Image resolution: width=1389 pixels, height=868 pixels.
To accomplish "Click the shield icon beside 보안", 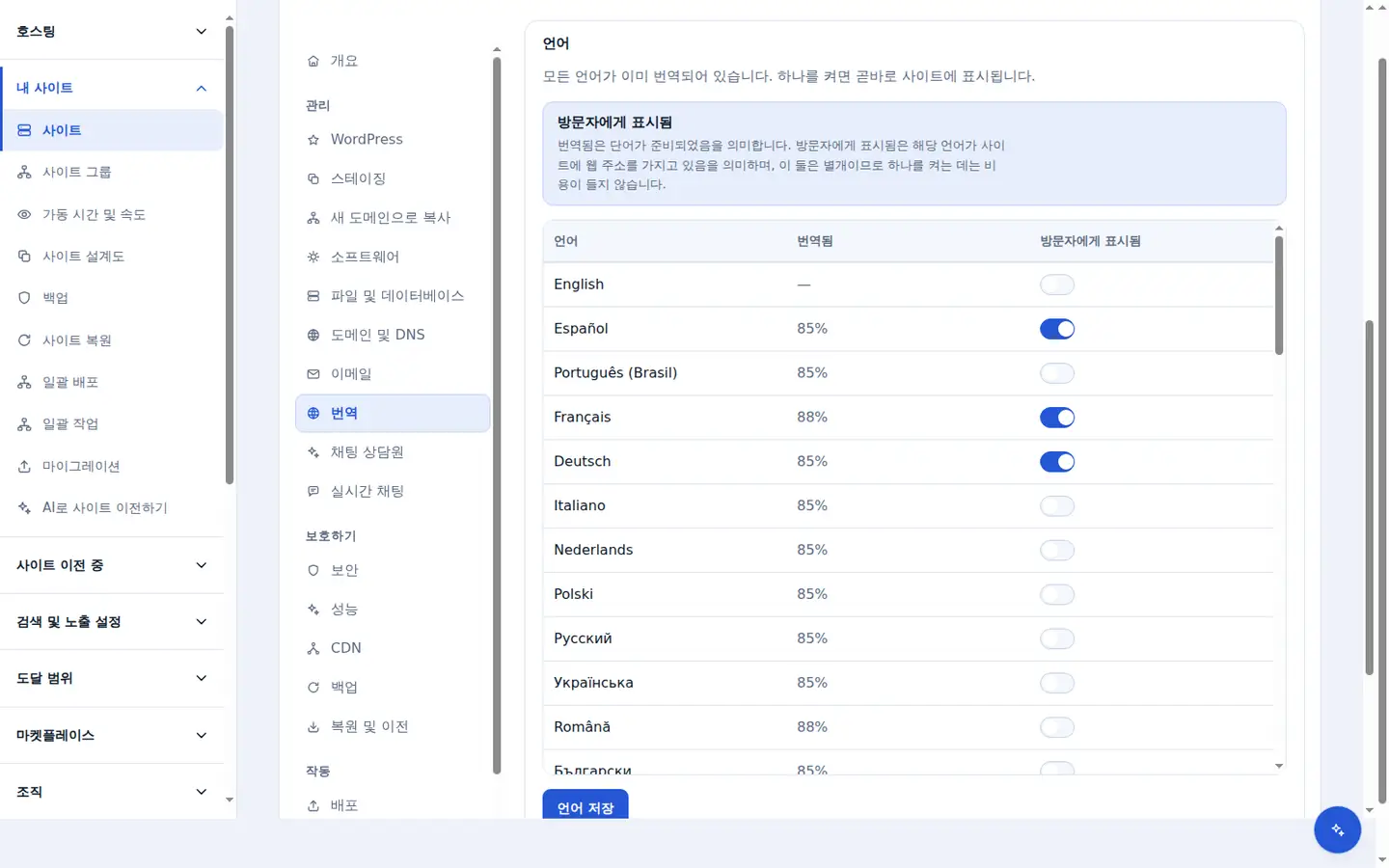I will 313,571.
